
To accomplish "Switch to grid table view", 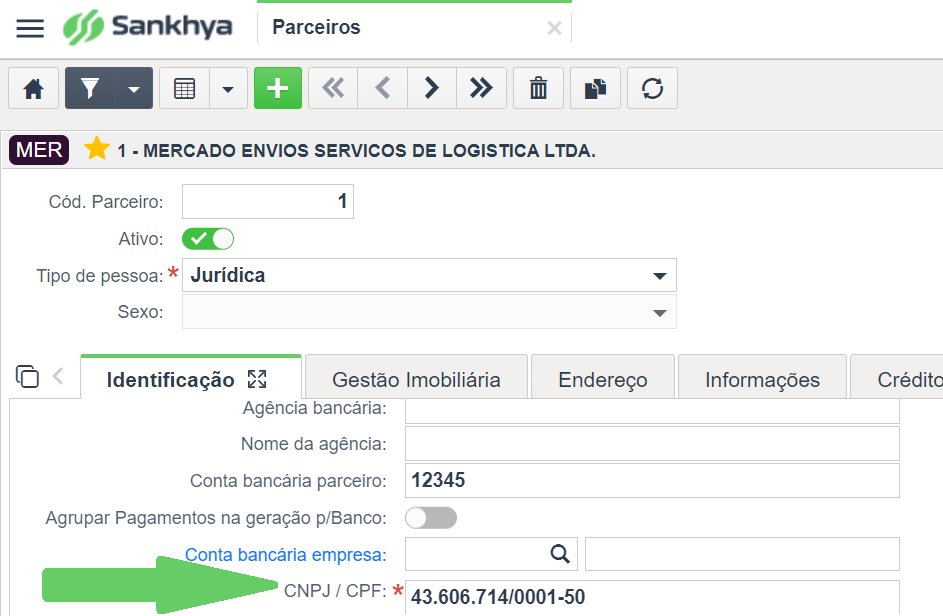I will (185, 88).
